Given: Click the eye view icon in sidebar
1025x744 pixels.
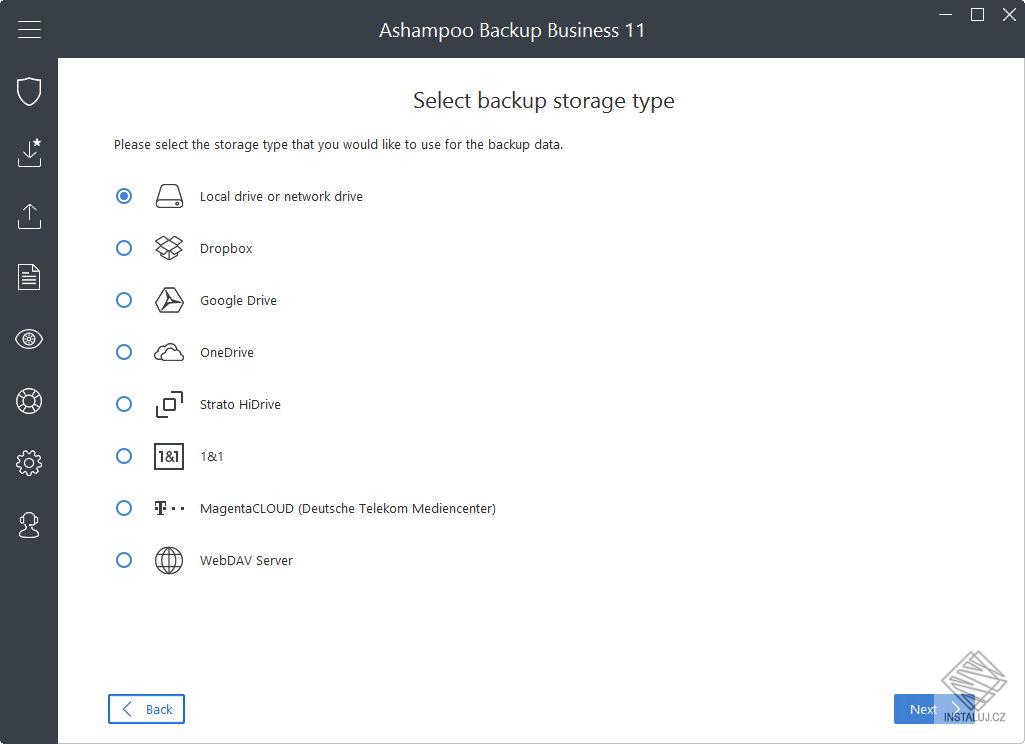Looking at the screenshot, I should coord(29,339).
